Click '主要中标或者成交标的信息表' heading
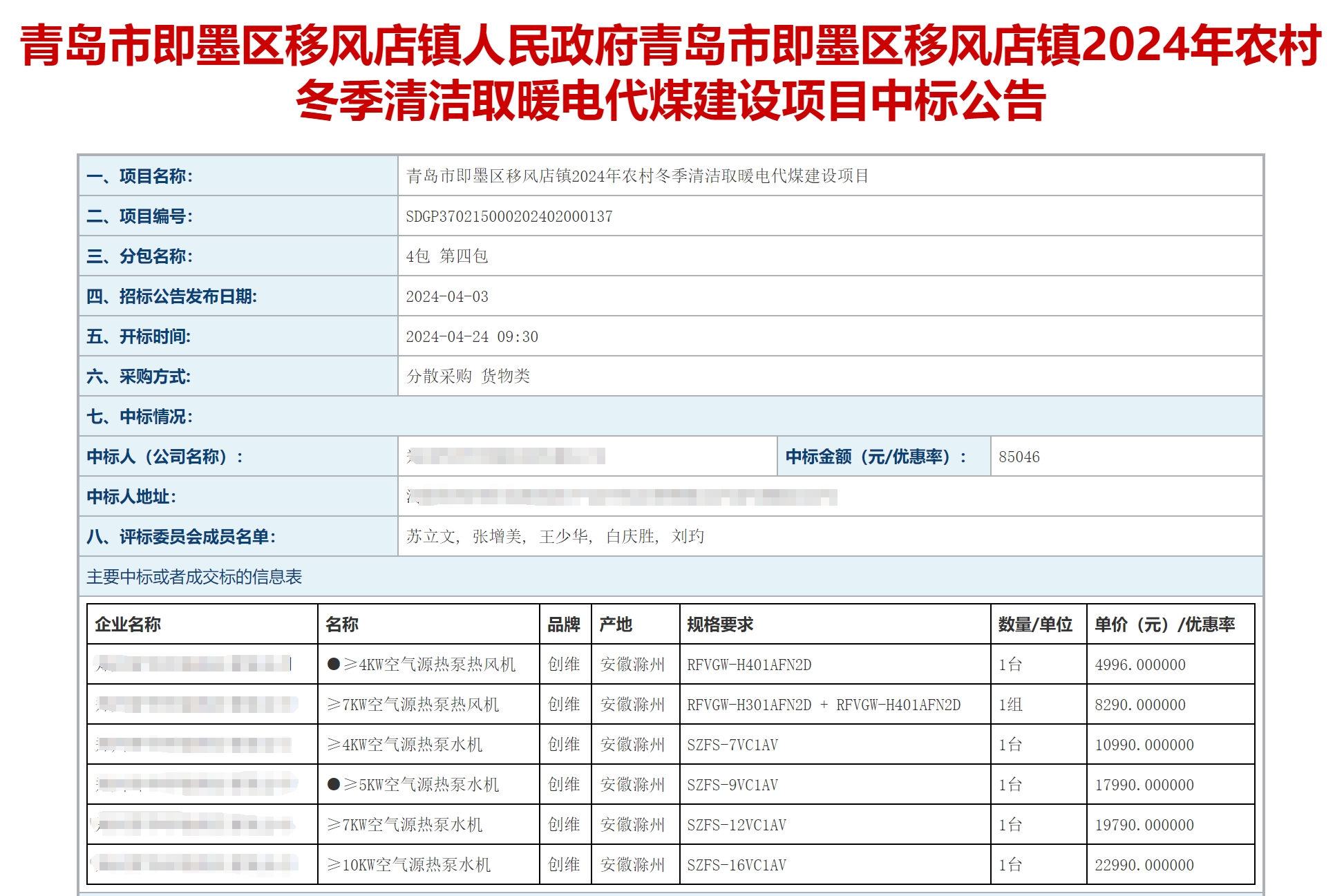Viewport: 1344px width, 896px height. [194, 577]
